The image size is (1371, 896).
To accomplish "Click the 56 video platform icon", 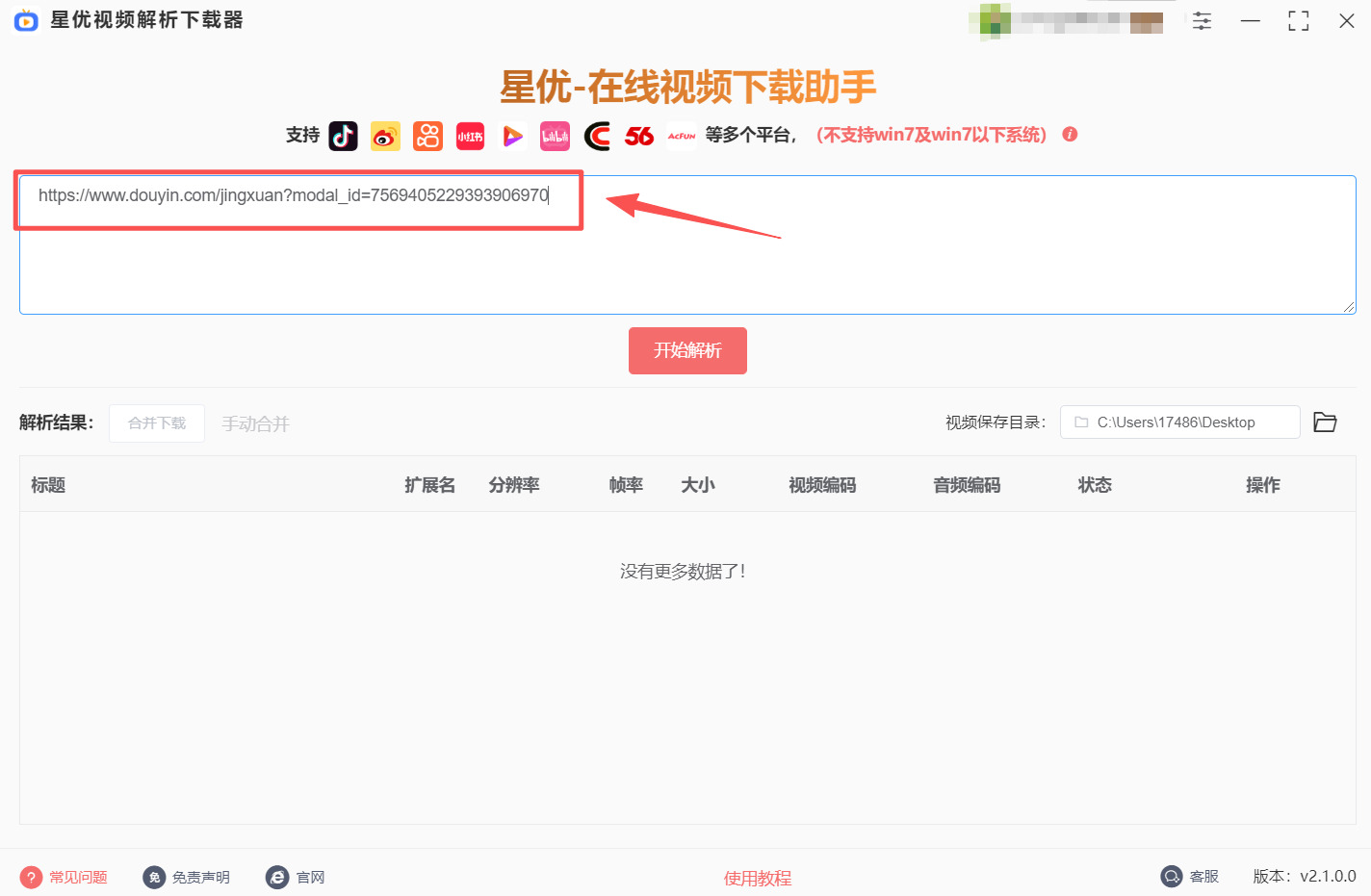I will point(638,136).
